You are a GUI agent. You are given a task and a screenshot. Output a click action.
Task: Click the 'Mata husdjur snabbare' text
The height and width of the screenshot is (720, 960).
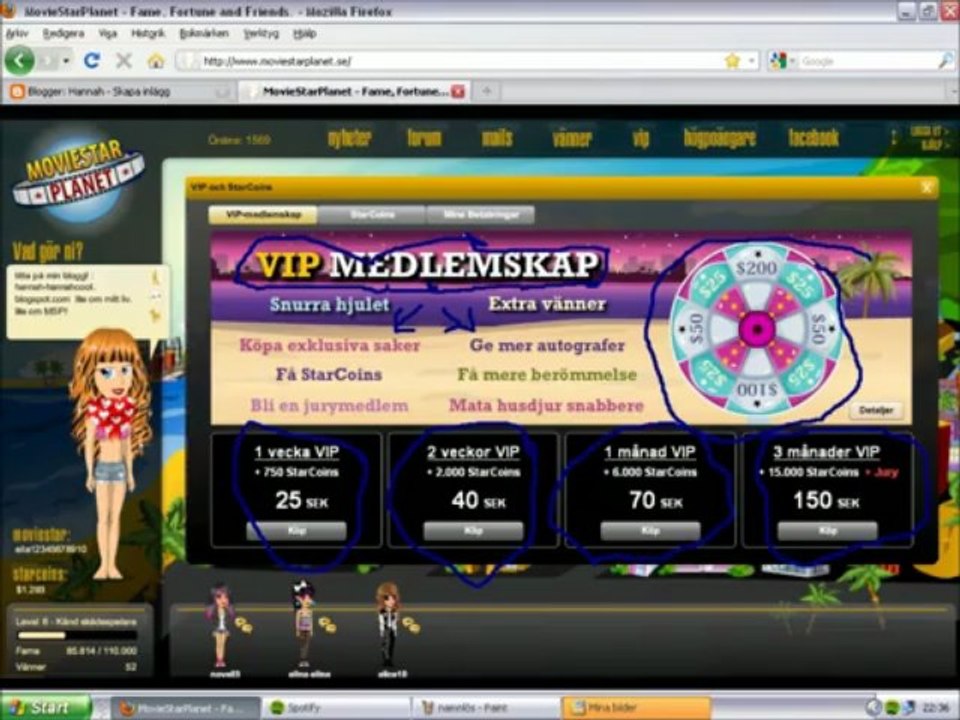coord(546,405)
